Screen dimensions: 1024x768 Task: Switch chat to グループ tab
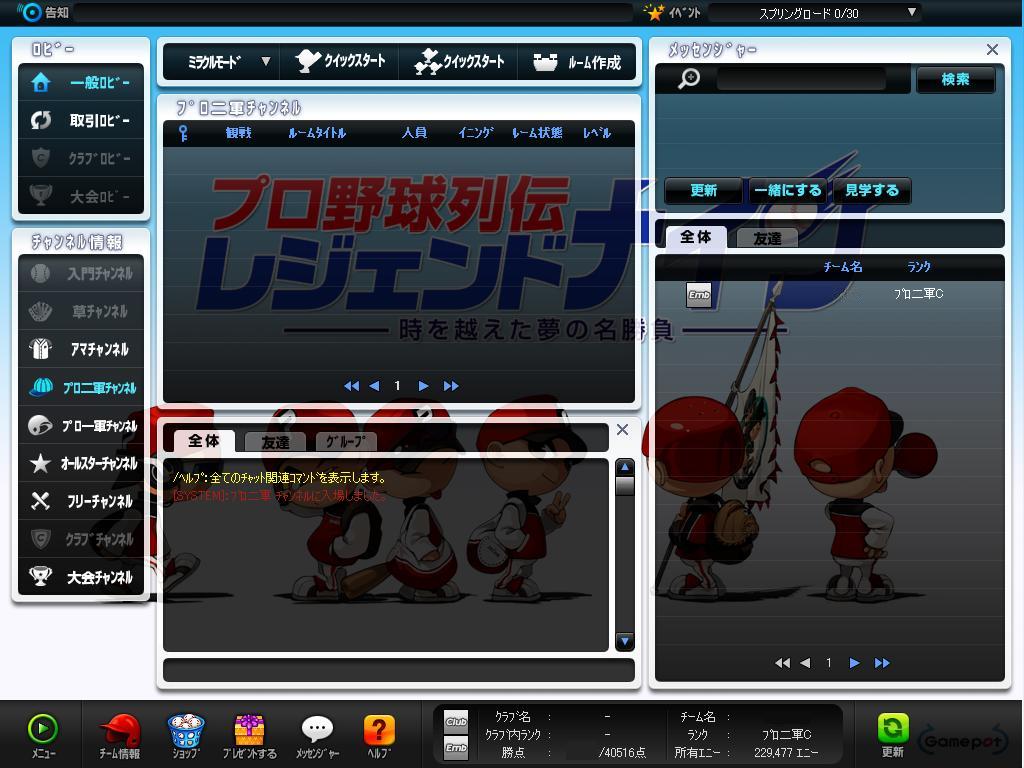346,442
